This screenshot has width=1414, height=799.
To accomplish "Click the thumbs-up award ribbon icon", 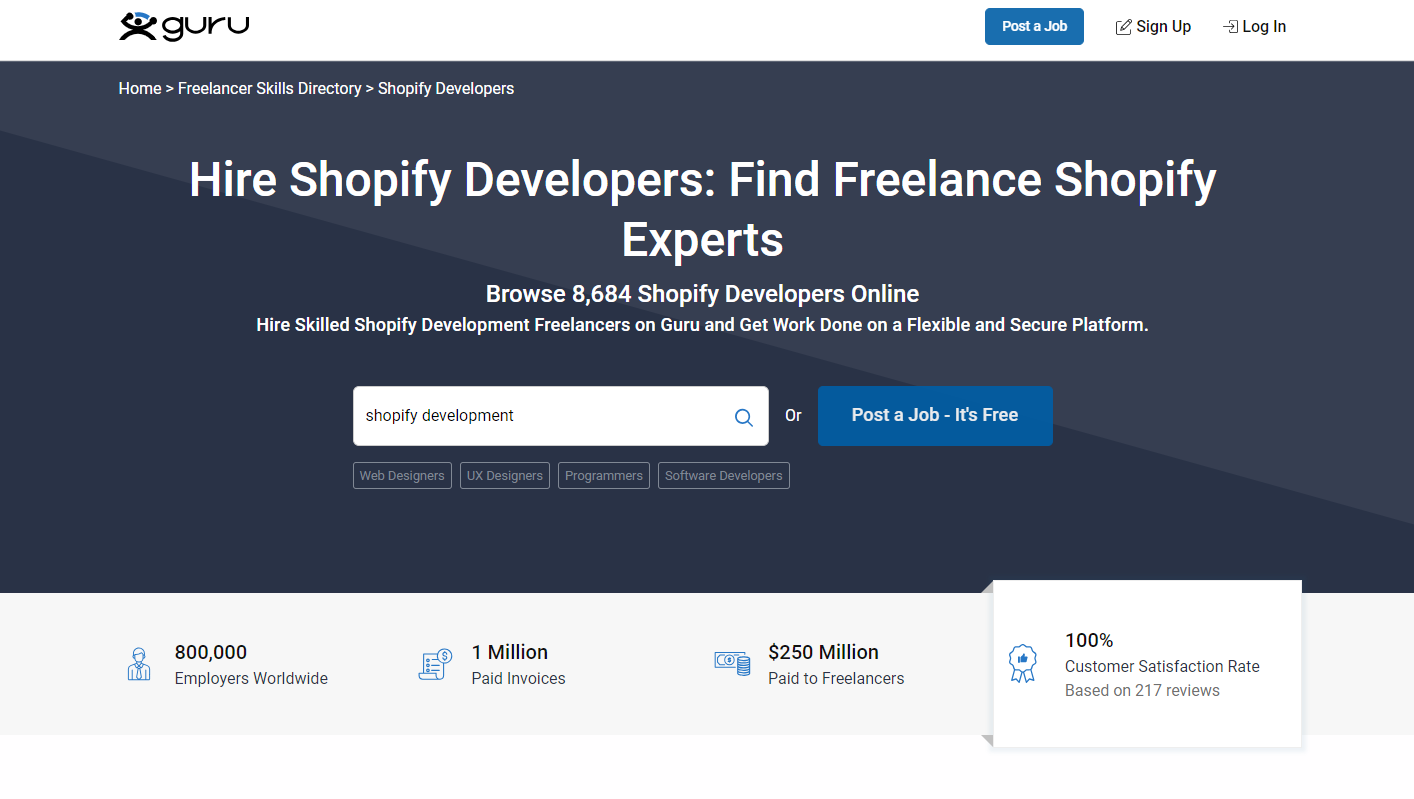I will click(1022, 663).
